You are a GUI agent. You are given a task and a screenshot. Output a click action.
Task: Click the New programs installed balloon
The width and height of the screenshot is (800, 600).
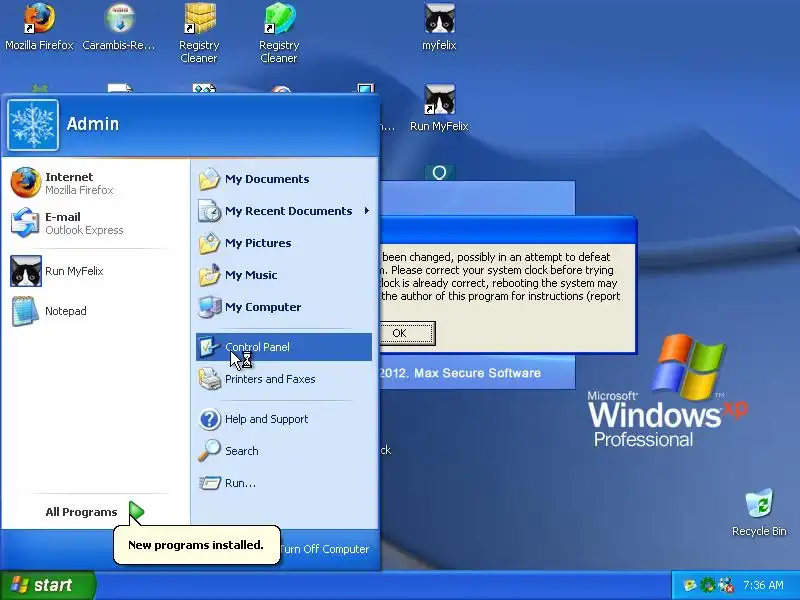tap(196, 545)
